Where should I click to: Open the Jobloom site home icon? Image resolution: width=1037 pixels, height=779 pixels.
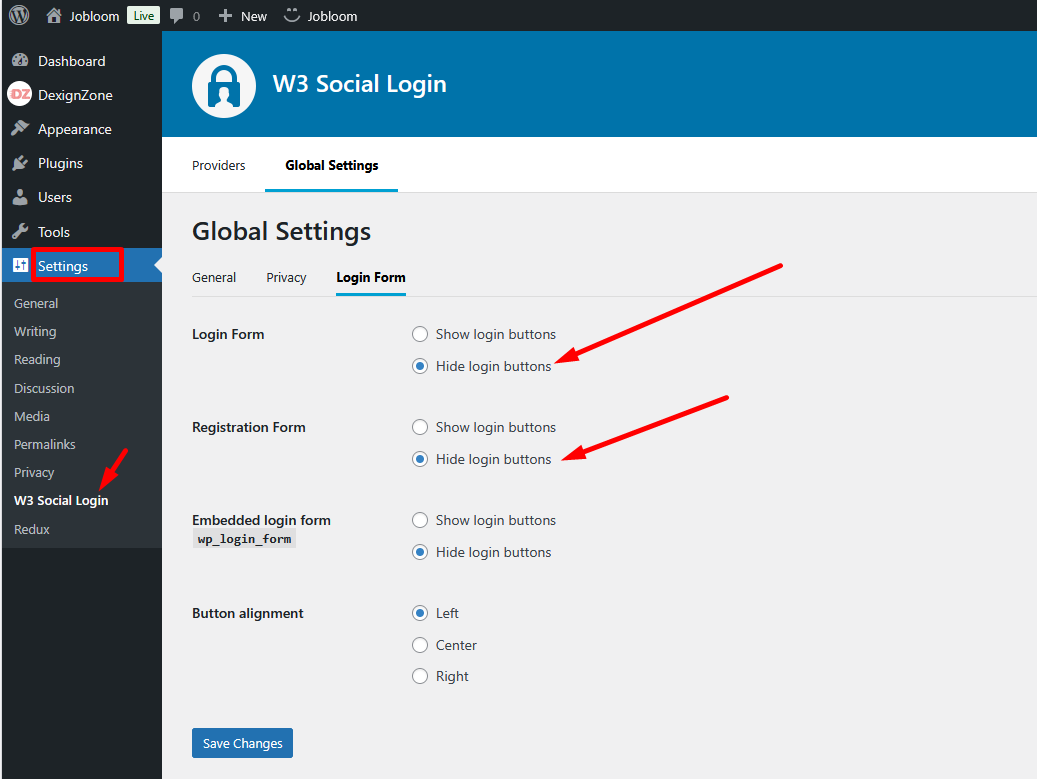(x=54, y=16)
